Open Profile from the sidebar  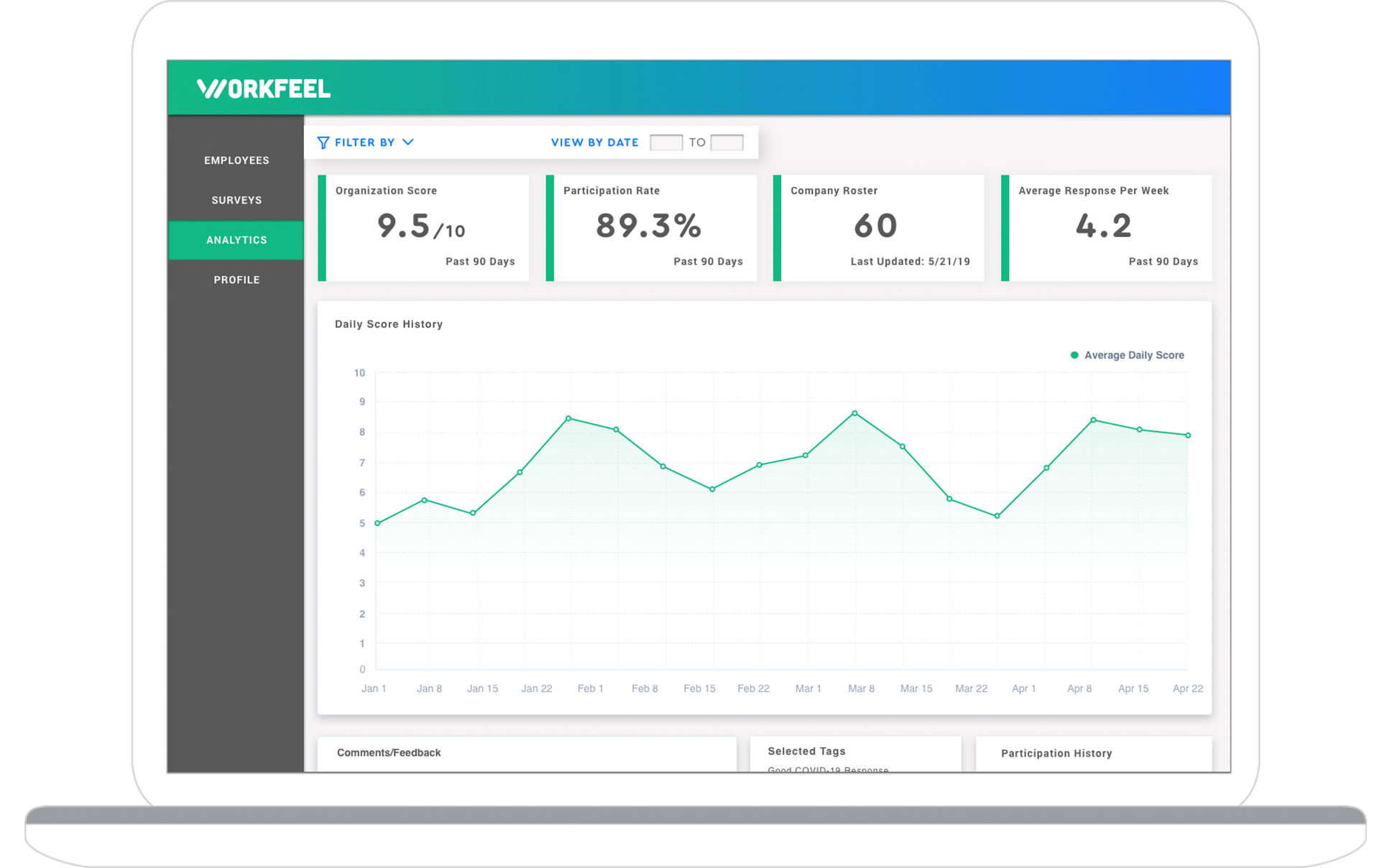coord(236,280)
